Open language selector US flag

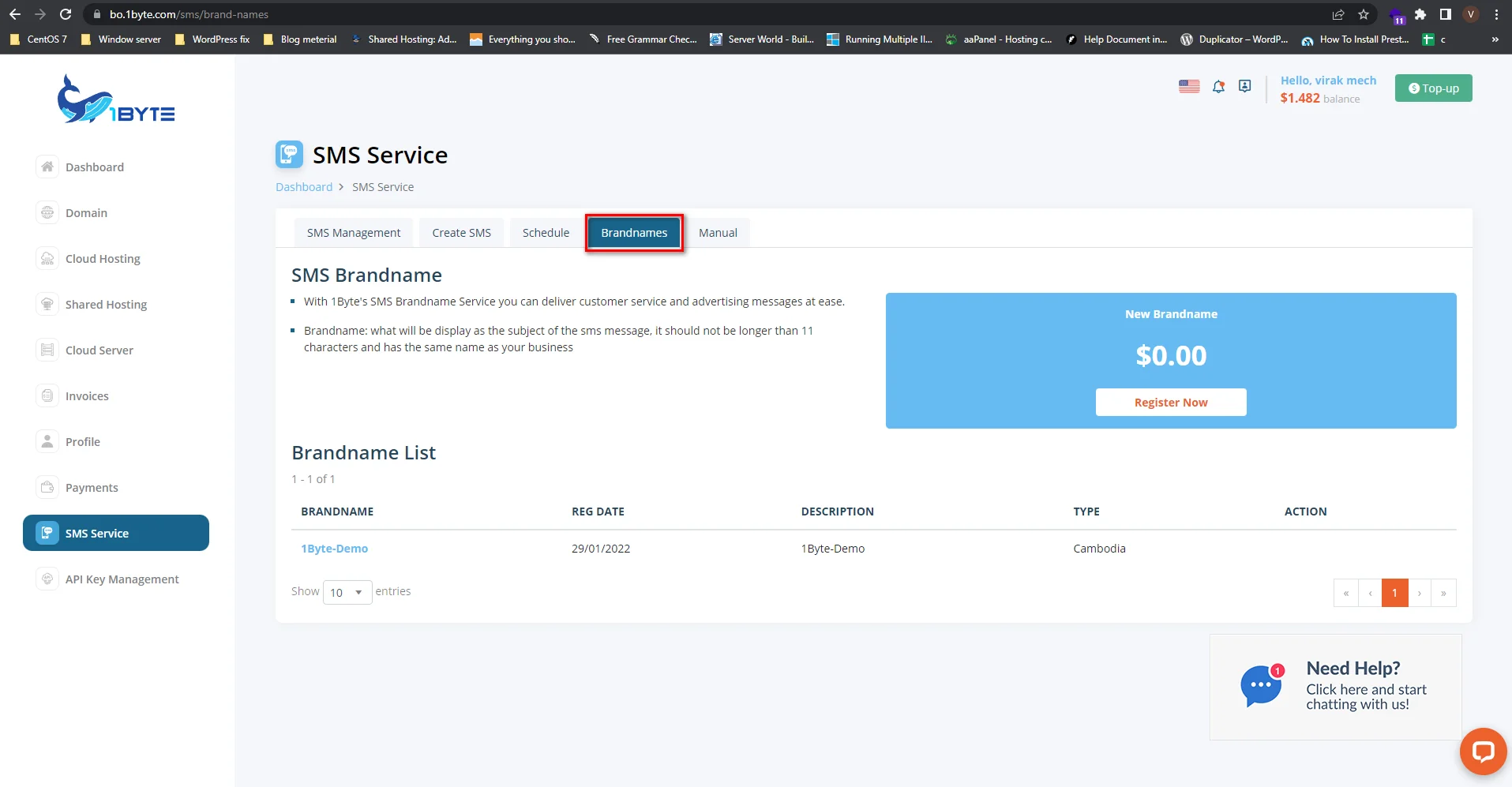tap(1189, 87)
